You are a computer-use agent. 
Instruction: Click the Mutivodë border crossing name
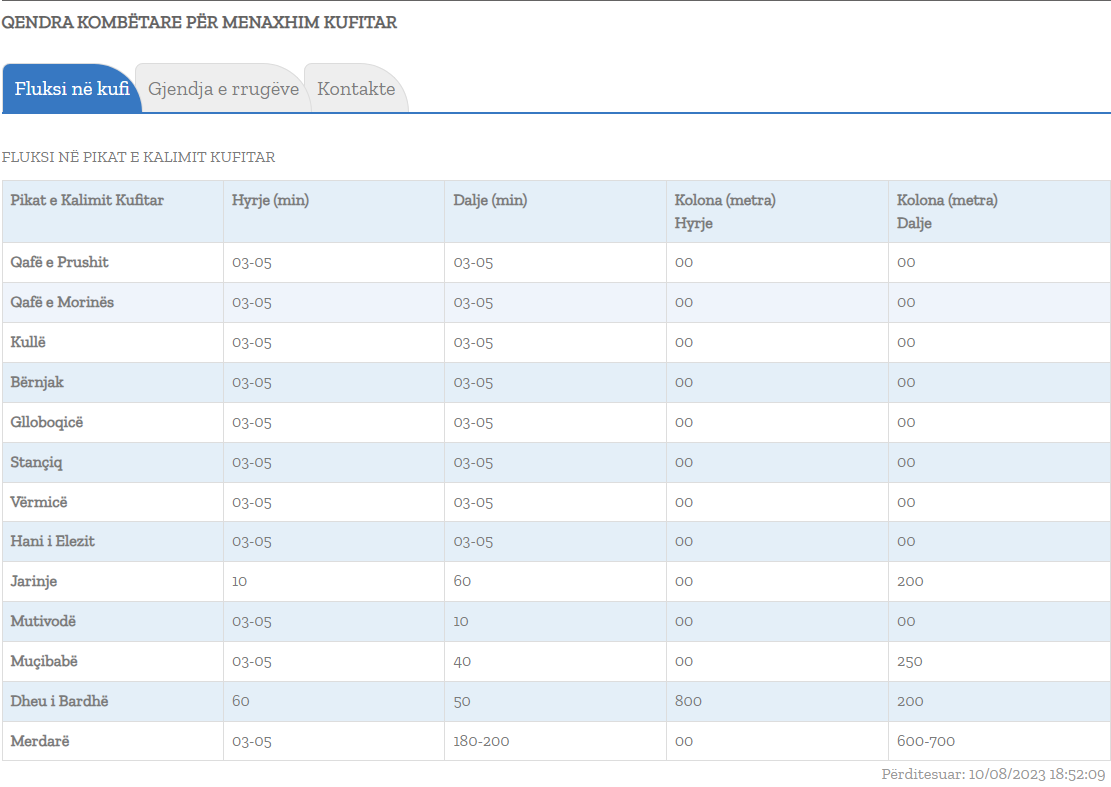tap(43, 621)
